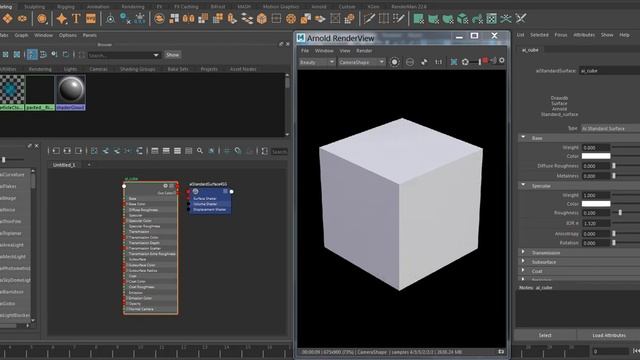
Task: Open the Attributes menu in Attribute Editor
Action: 584,35
